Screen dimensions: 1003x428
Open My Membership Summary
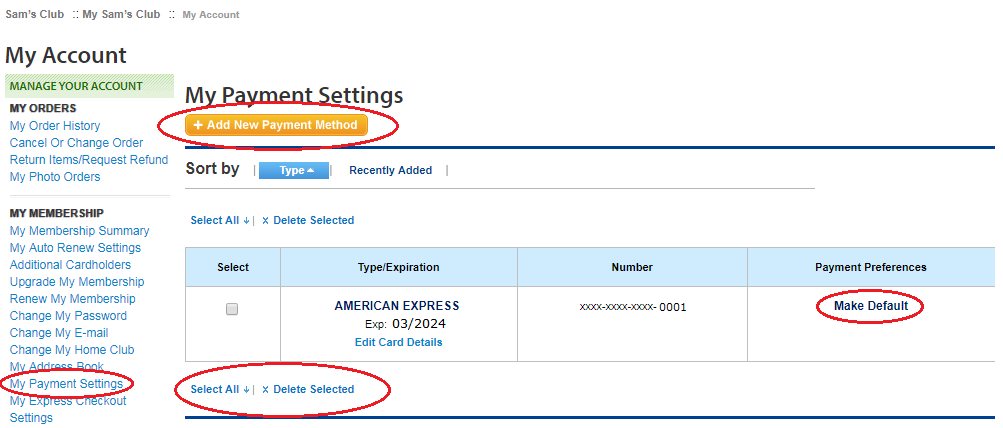coord(79,231)
